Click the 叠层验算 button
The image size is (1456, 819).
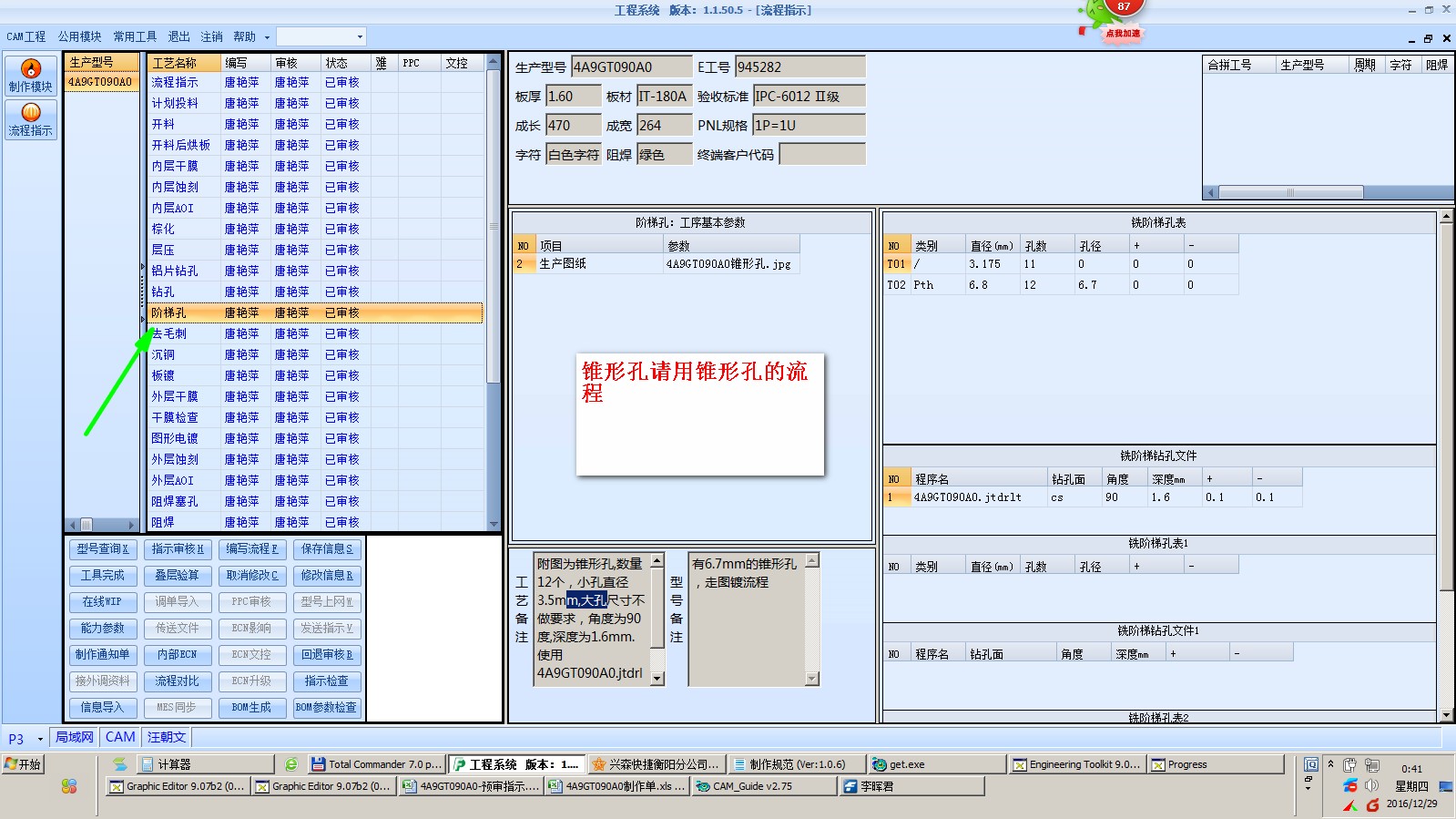(178, 576)
